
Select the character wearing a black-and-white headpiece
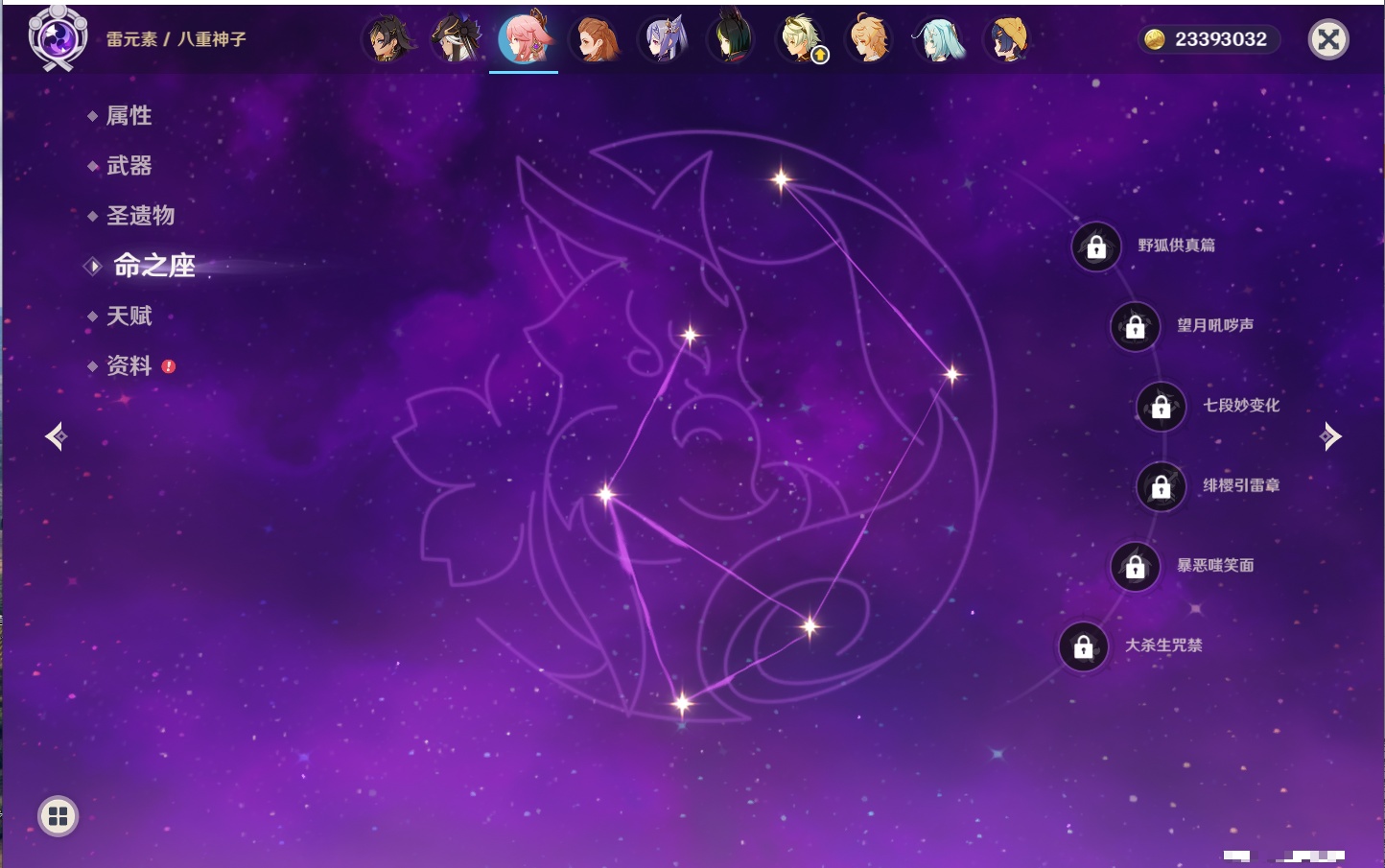pyautogui.click(x=456, y=39)
